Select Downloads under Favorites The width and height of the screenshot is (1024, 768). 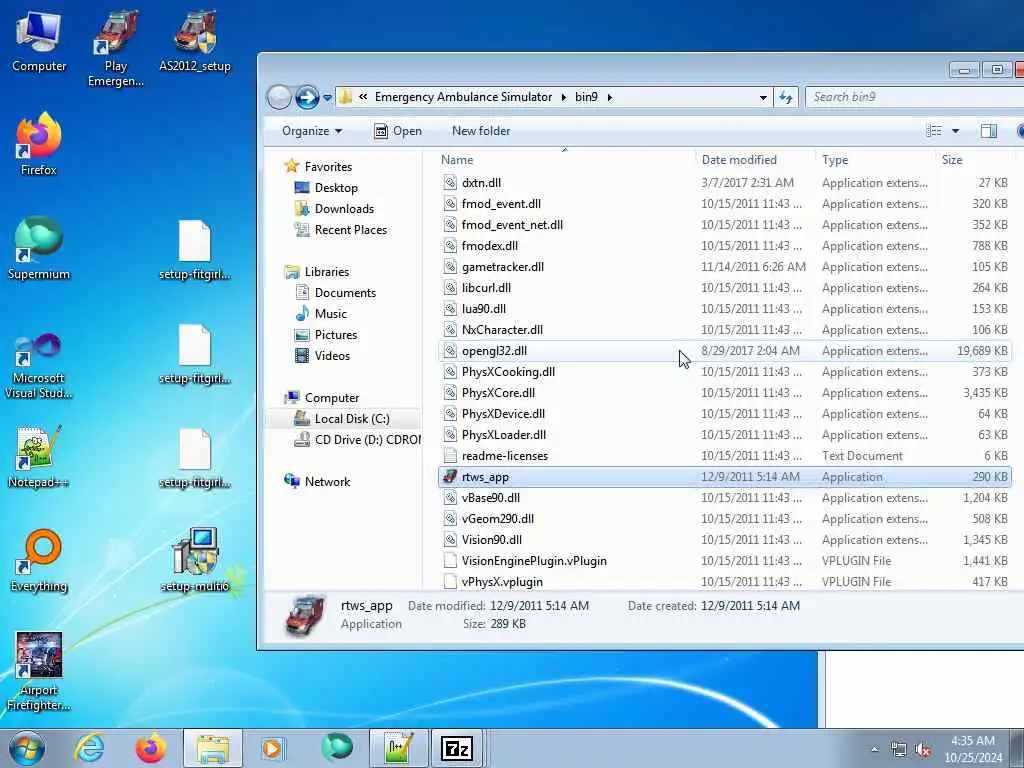(x=344, y=208)
